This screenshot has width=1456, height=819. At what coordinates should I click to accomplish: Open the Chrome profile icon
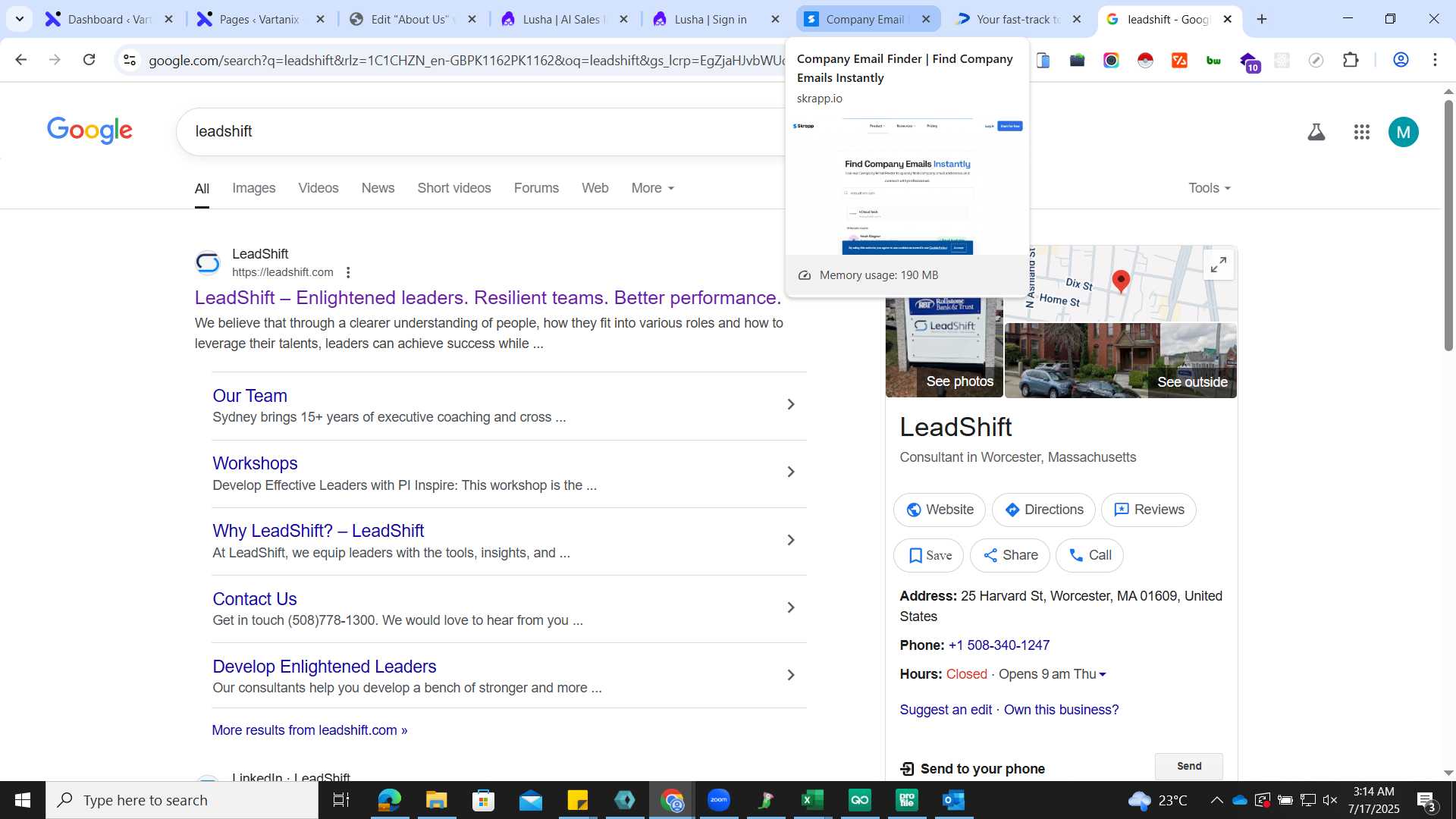click(1401, 60)
